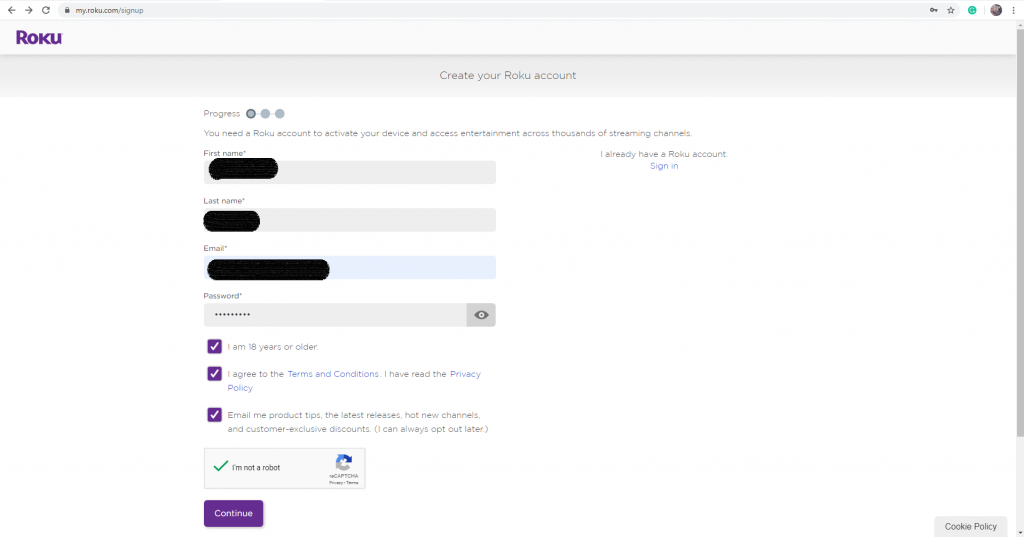The height and width of the screenshot is (537, 1024).
Task: View site security lock icon info
Action: 67,10
